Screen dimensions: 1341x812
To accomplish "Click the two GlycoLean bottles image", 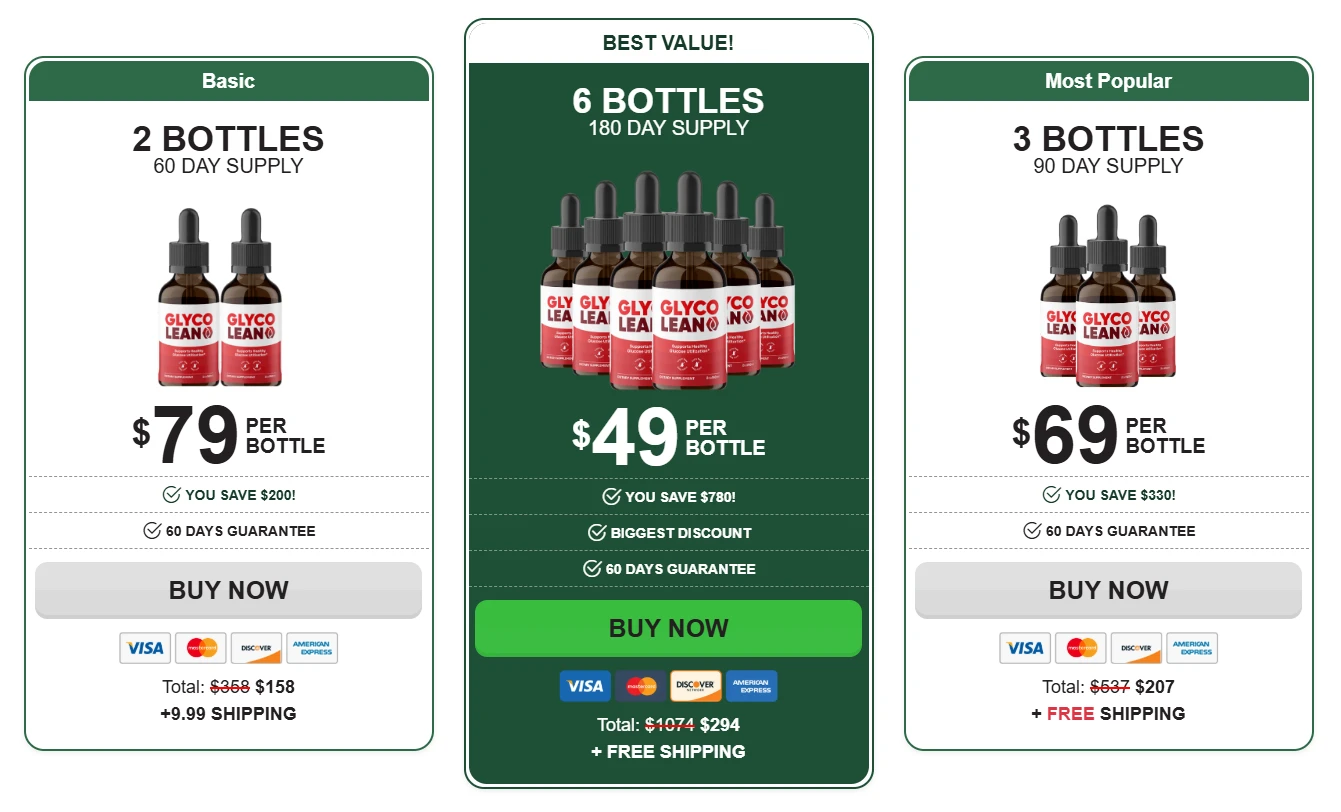I will point(220,297).
